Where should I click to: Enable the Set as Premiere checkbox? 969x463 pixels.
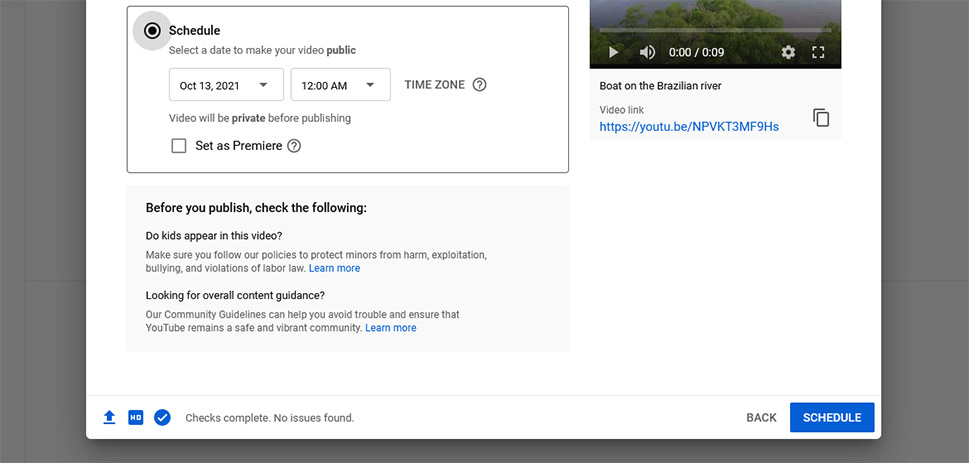(x=179, y=146)
